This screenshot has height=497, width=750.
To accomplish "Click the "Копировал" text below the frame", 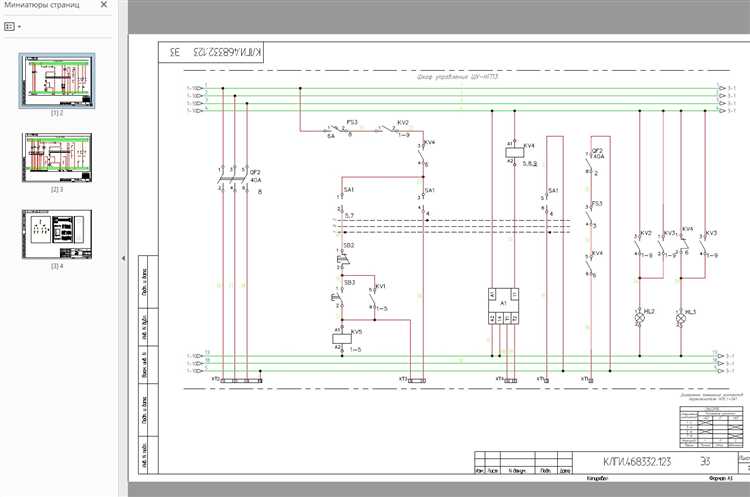I will pos(597,478).
